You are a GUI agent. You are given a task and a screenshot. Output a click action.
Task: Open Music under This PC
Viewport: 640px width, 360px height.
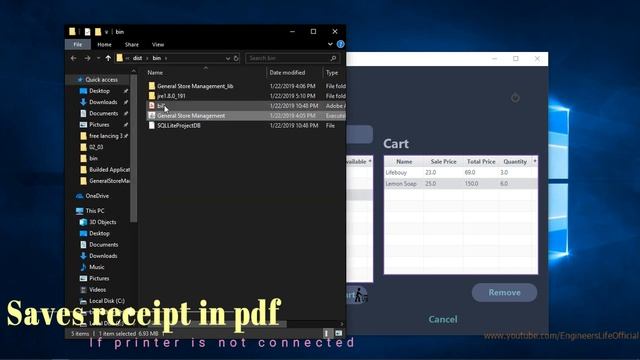[x=96, y=267]
